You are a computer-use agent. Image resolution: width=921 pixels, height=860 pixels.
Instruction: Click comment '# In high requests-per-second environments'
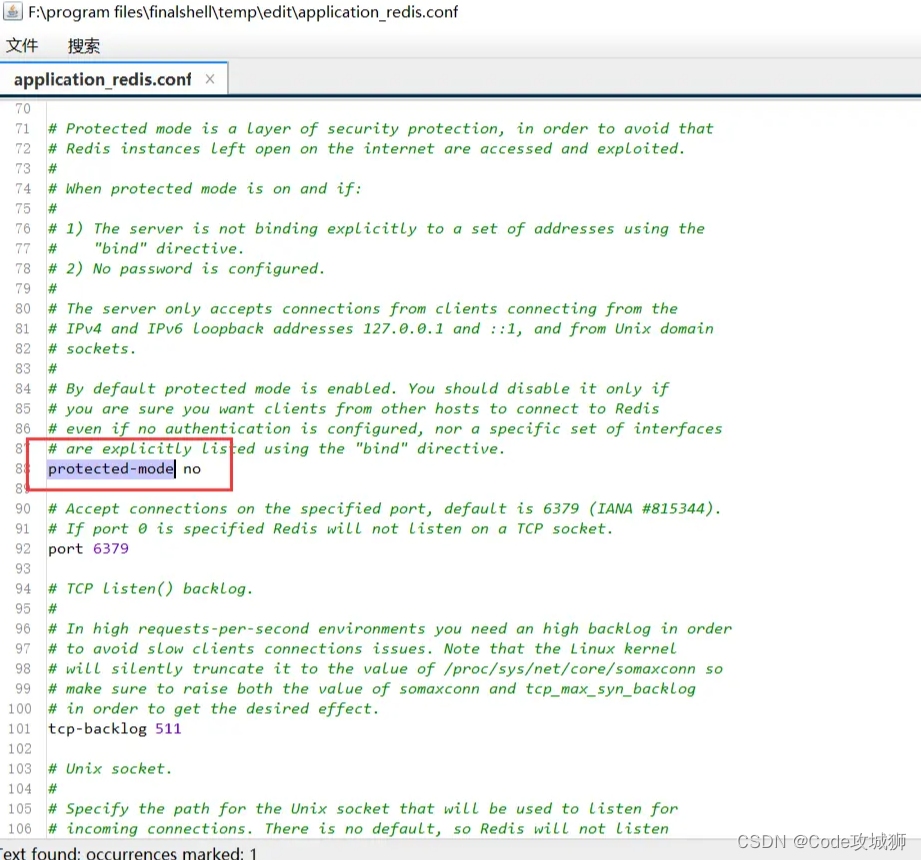[x=390, y=629]
